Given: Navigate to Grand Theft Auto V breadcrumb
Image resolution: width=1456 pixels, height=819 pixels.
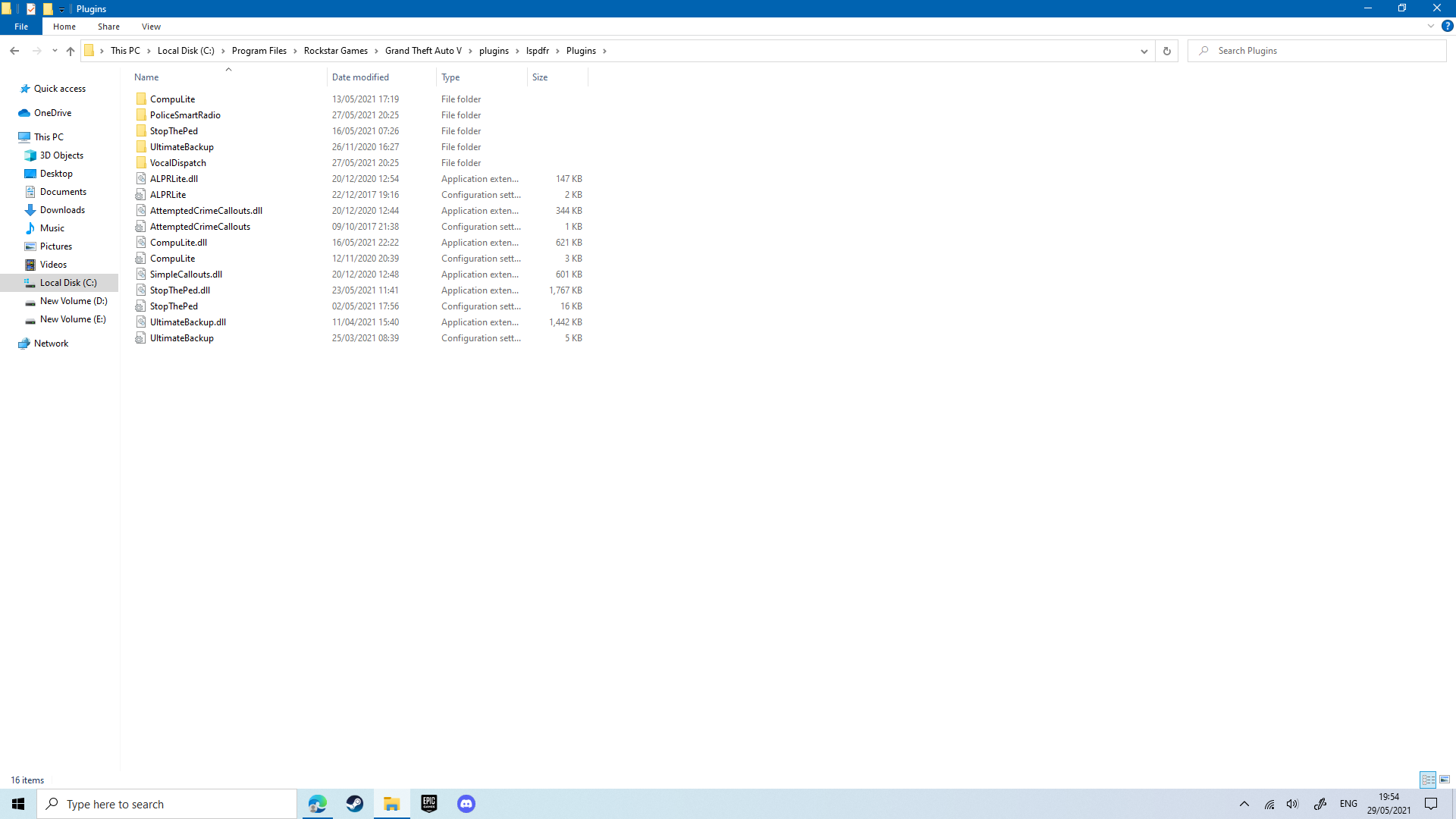Looking at the screenshot, I should 422,51.
